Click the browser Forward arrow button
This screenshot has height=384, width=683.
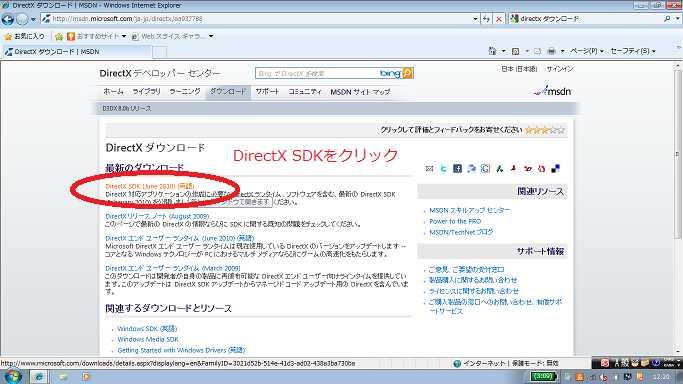click(22, 19)
